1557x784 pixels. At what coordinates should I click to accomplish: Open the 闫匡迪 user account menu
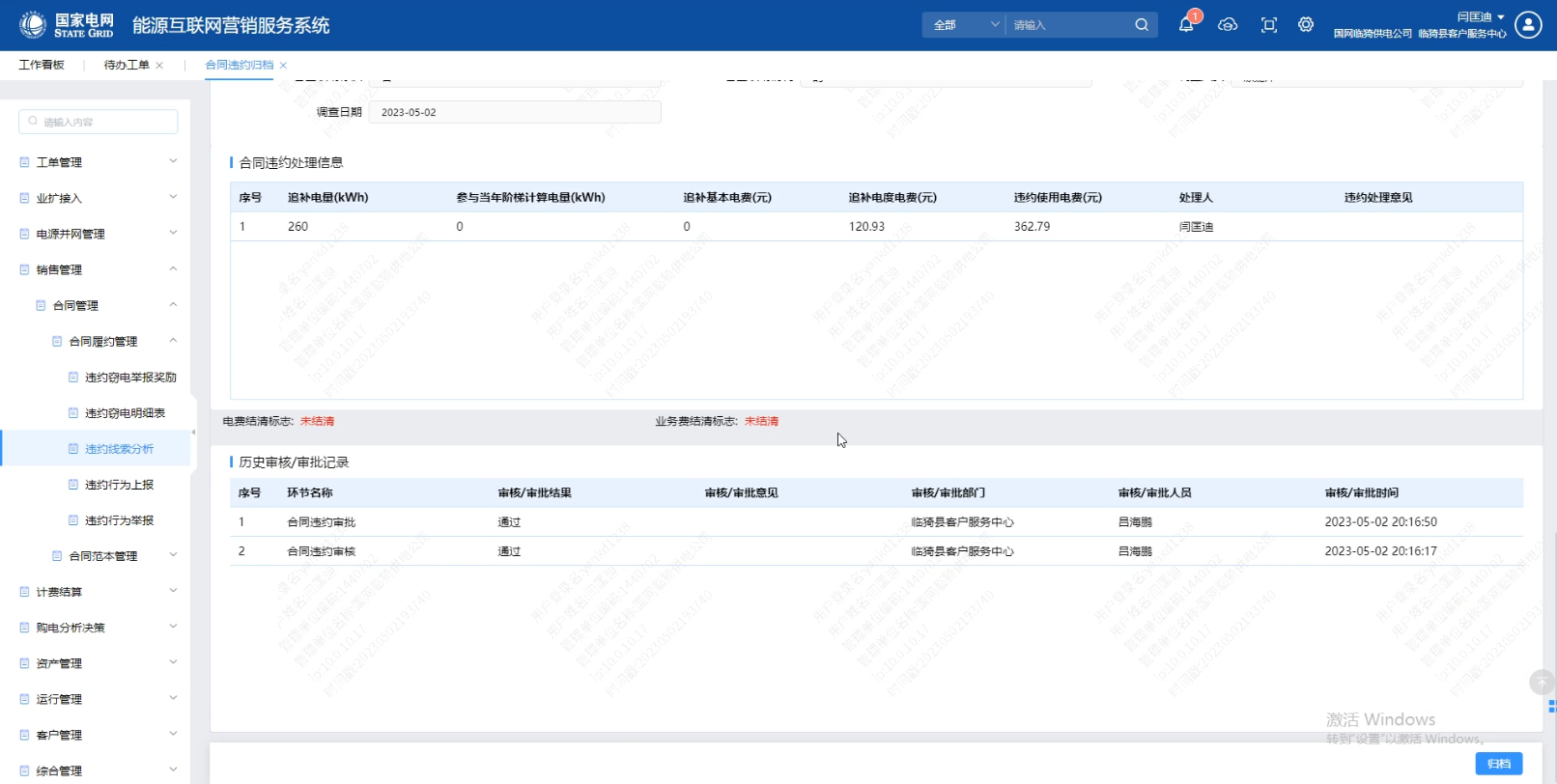1480,17
